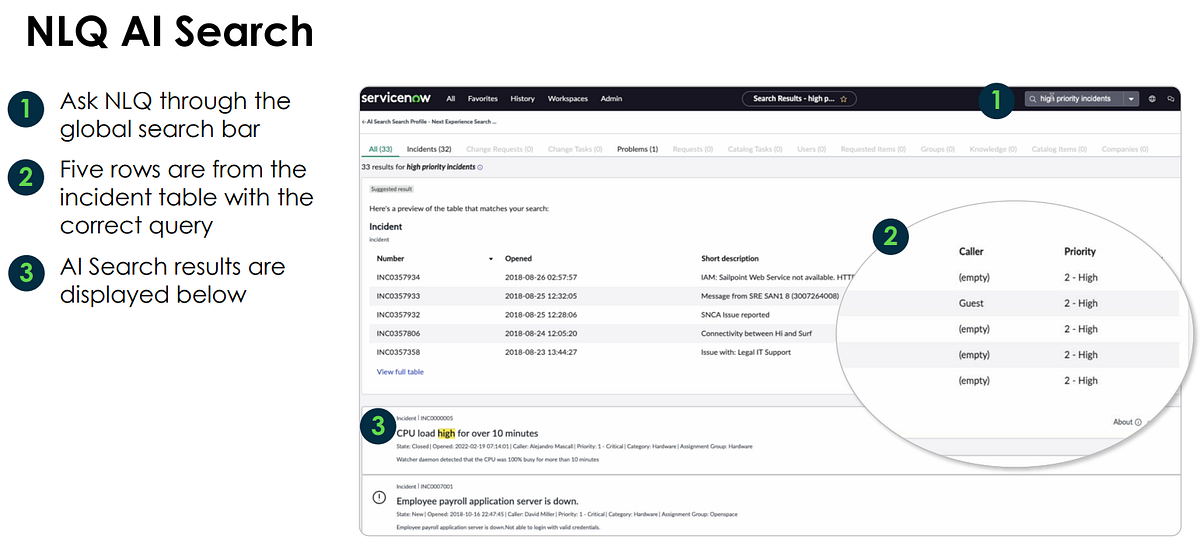Switch to the Change Requests (0) tab
Image resolution: width=1200 pixels, height=557 pixels.
pos(499,149)
